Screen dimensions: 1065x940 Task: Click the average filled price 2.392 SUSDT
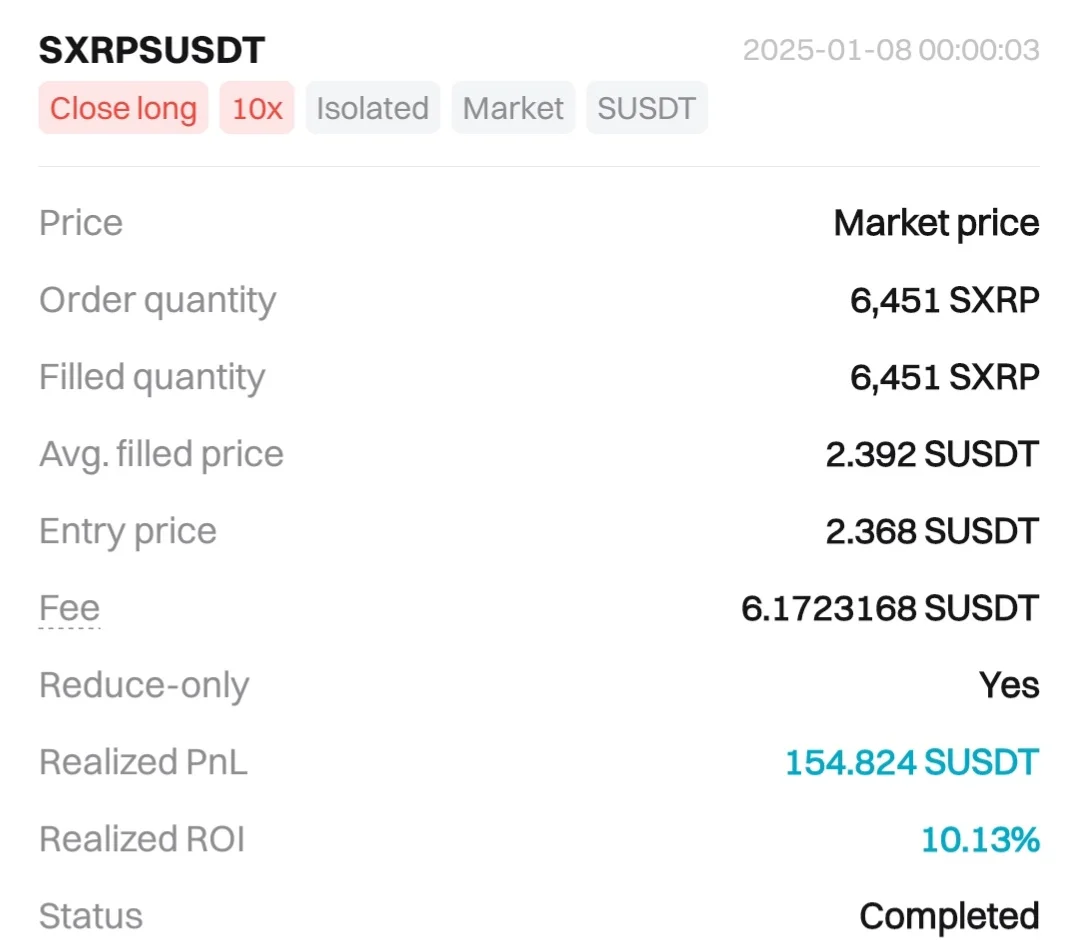click(x=932, y=454)
